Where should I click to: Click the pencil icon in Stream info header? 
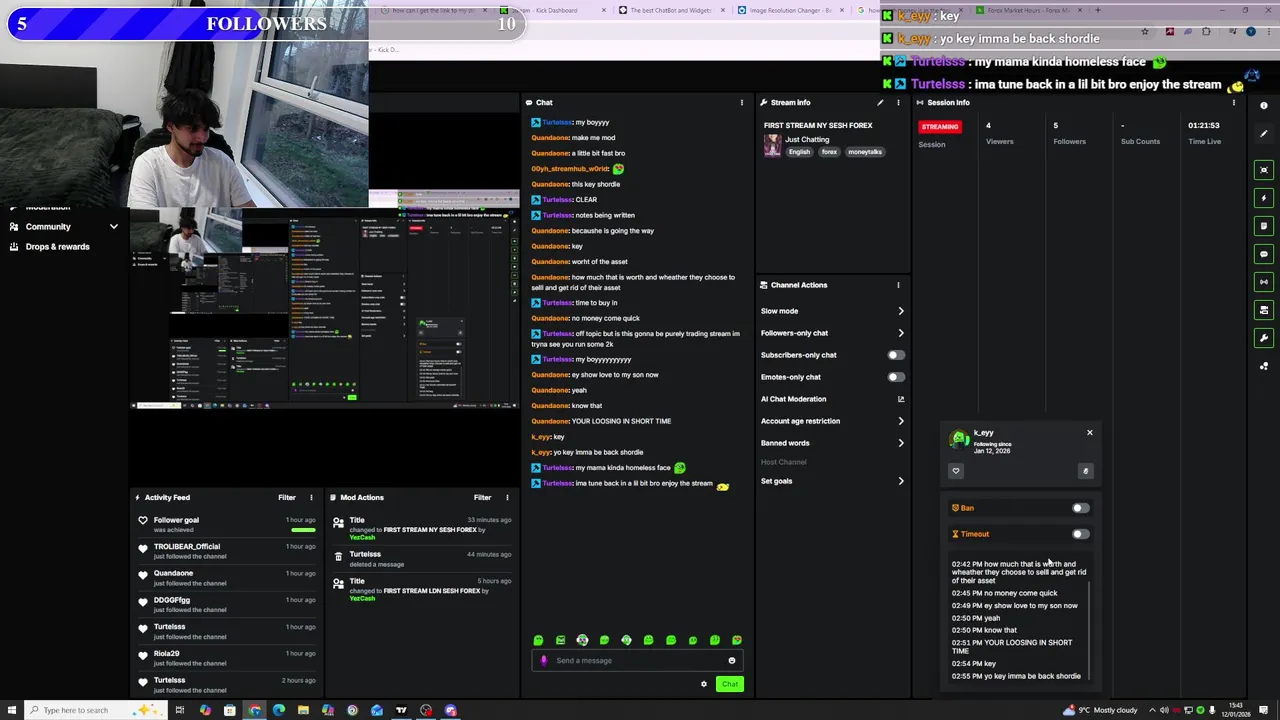pyautogui.click(x=880, y=102)
